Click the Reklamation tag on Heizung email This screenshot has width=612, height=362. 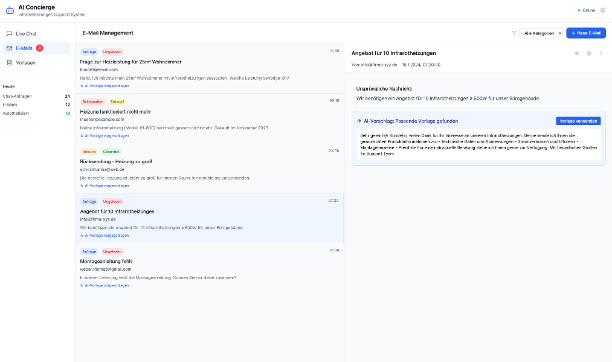click(93, 102)
